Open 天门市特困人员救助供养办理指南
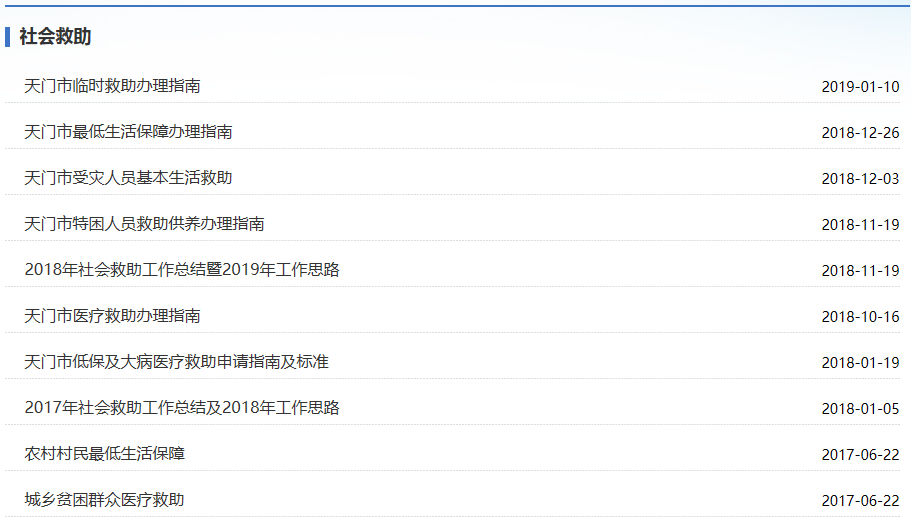911x517 pixels. tap(144, 224)
